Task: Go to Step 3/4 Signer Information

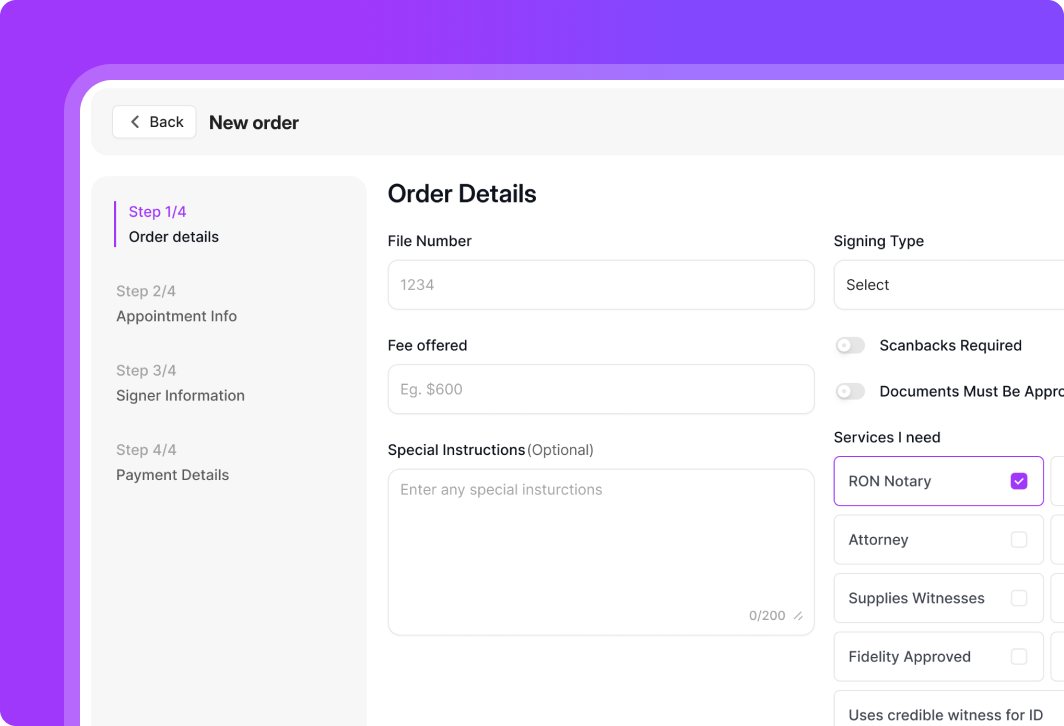Action: point(180,383)
